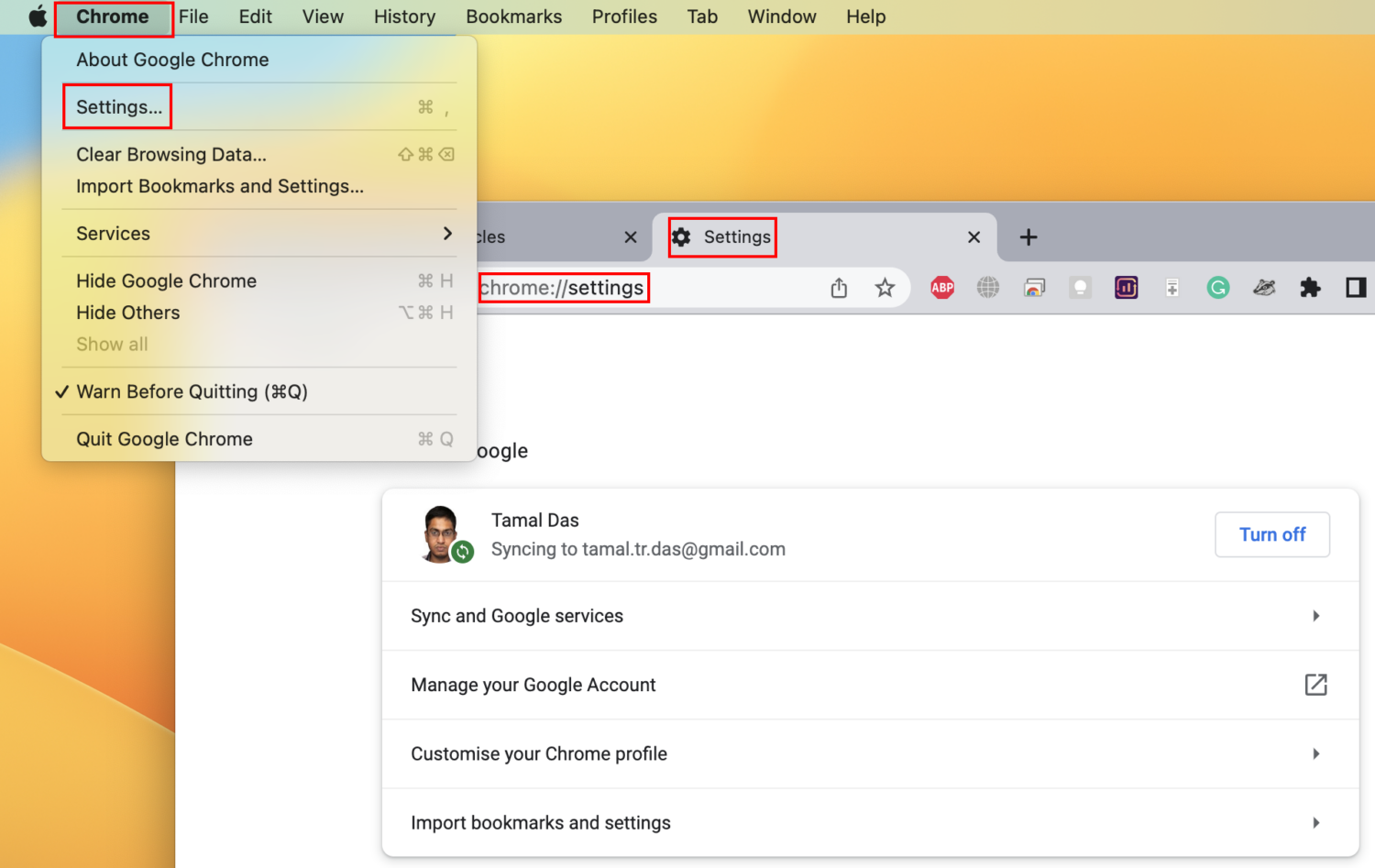Toggle the side panel icon
The width and height of the screenshot is (1375, 868).
[x=1356, y=288]
